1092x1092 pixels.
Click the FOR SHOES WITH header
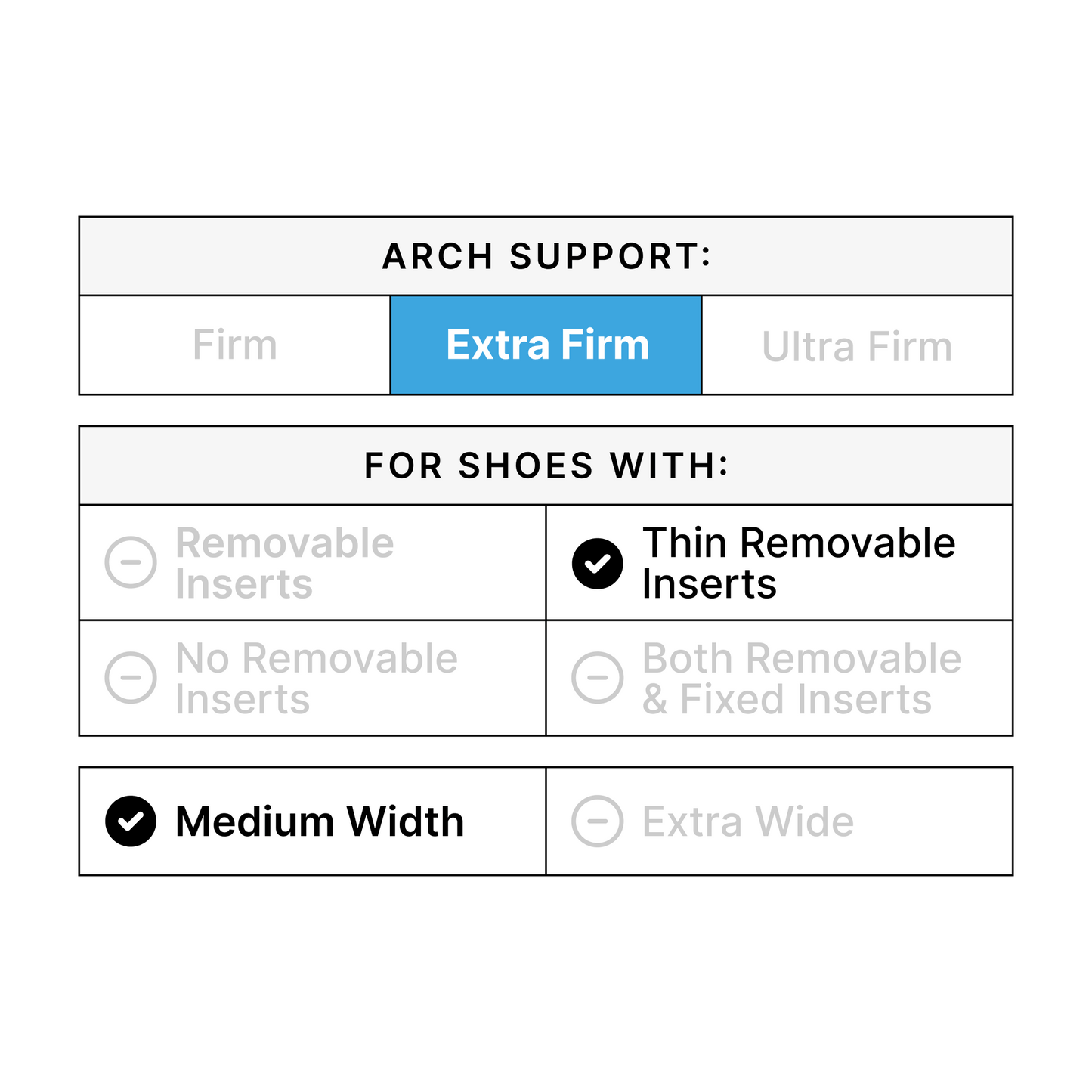click(x=546, y=466)
